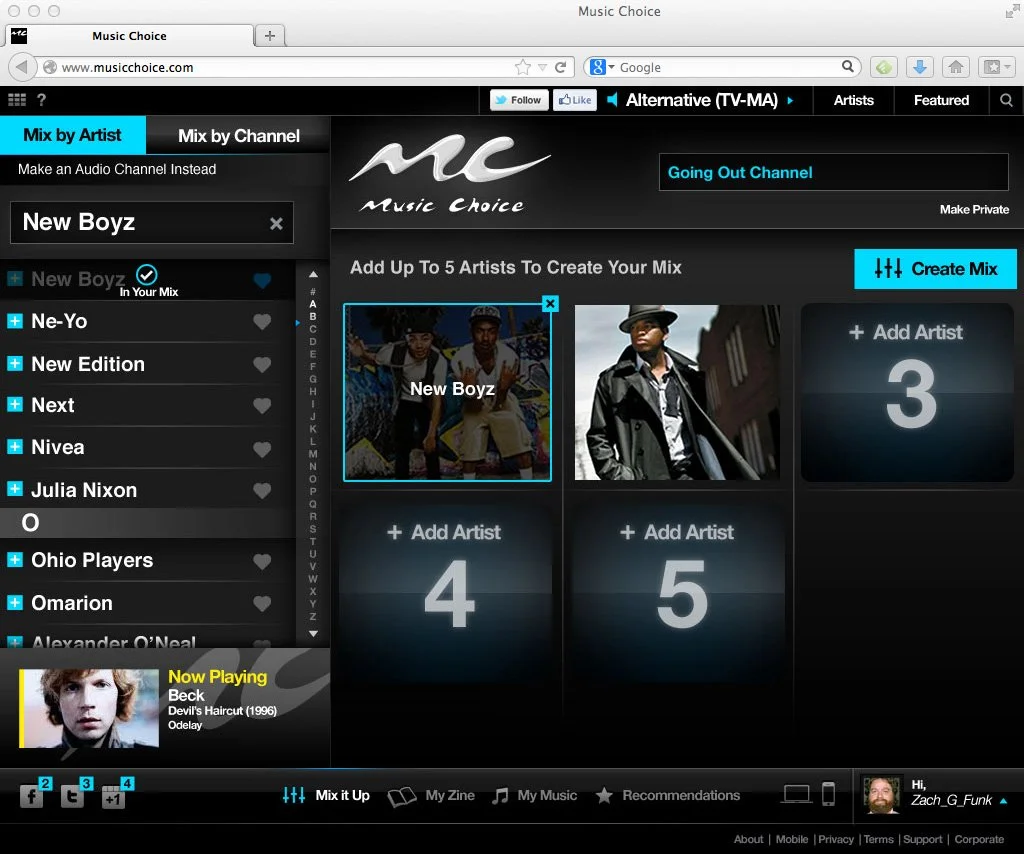Mute audio with the speaker icon
The width and height of the screenshot is (1024, 854).
pyautogui.click(x=612, y=100)
